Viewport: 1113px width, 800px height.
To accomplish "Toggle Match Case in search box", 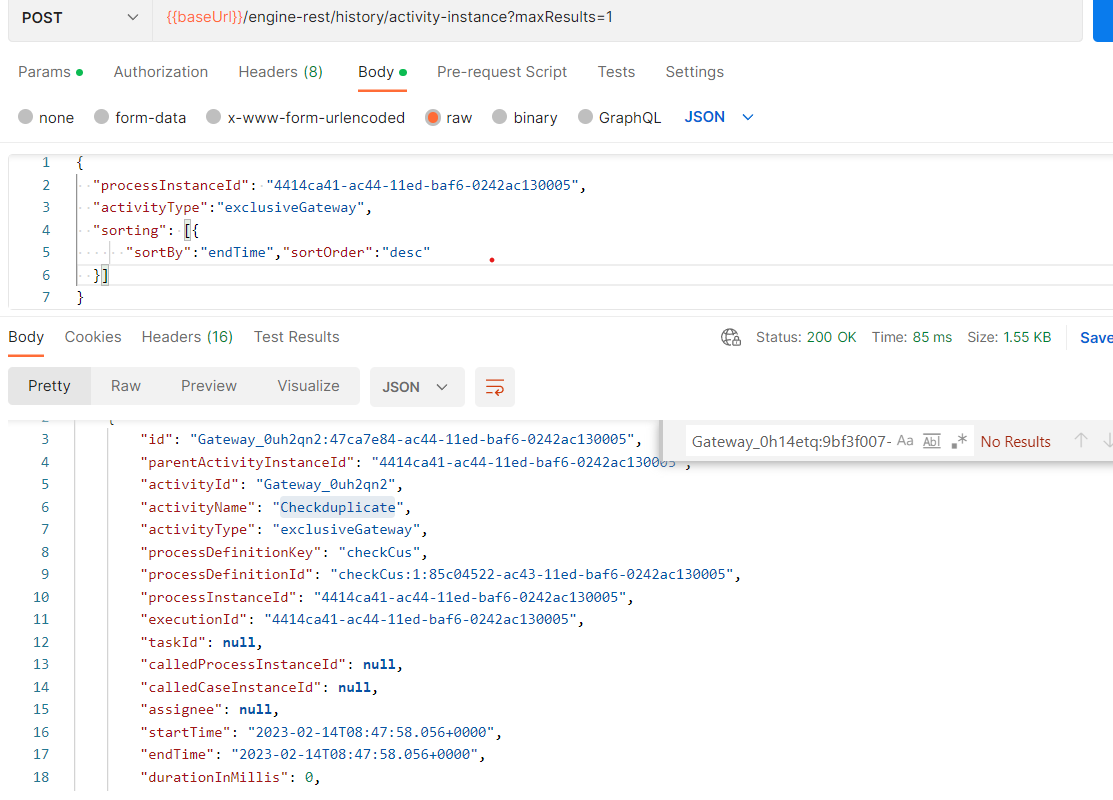I will [905, 441].
